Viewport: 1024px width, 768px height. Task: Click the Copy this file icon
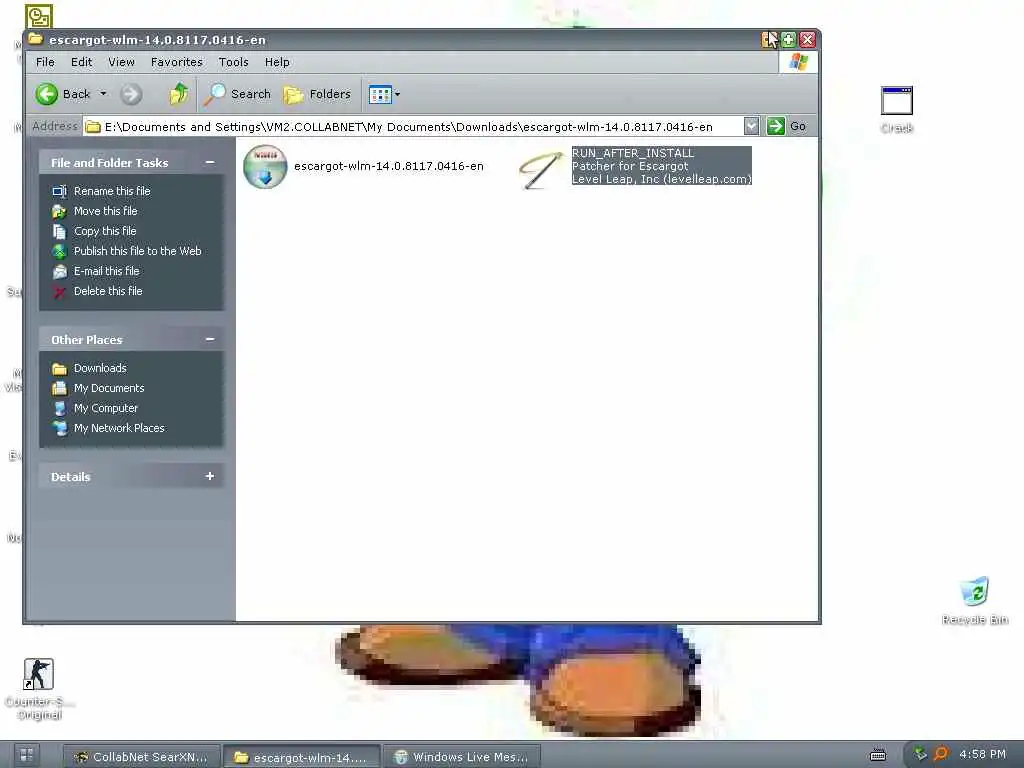pyautogui.click(x=59, y=231)
